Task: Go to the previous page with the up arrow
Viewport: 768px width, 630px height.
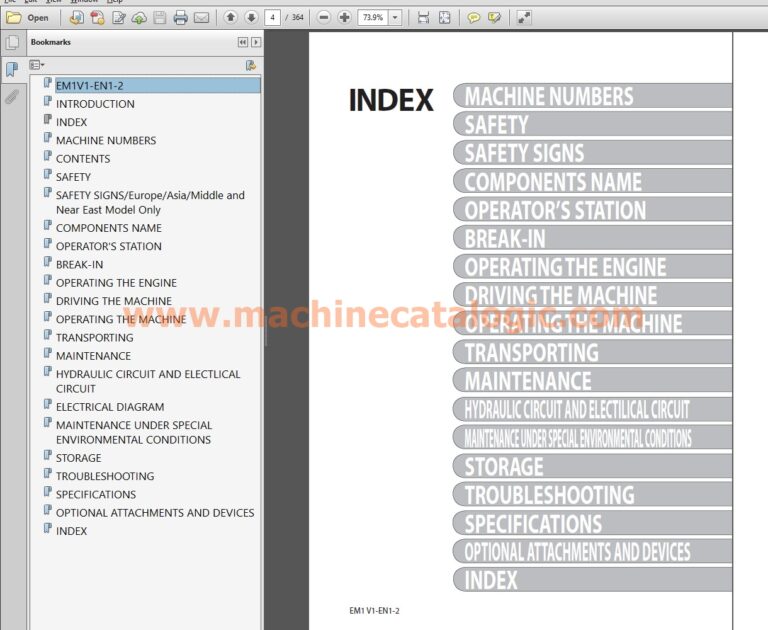Action: pyautogui.click(x=230, y=18)
